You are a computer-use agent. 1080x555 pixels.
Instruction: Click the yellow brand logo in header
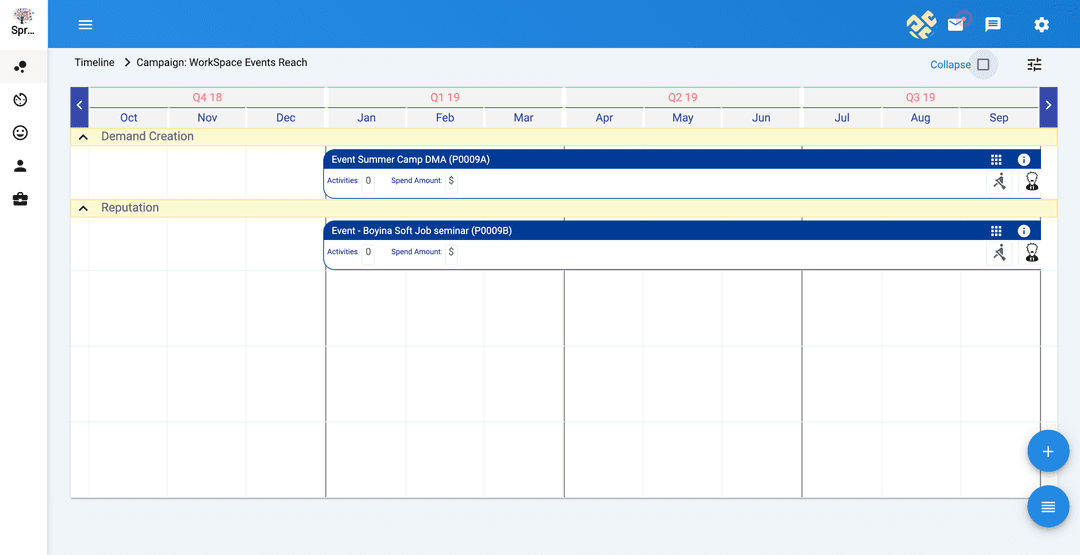click(x=921, y=25)
